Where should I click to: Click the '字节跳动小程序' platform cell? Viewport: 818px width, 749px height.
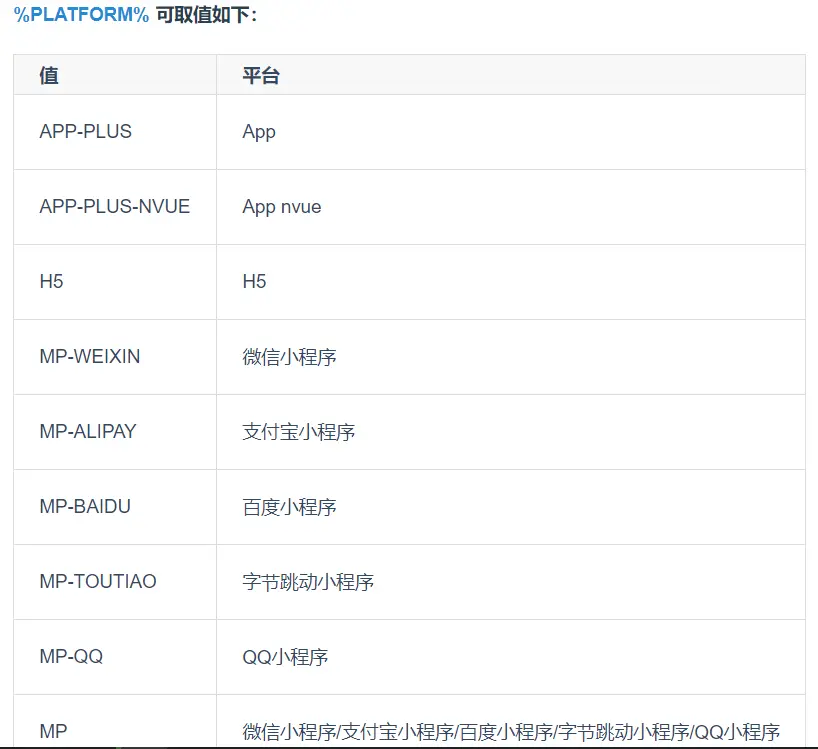click(x=511, y=582)
